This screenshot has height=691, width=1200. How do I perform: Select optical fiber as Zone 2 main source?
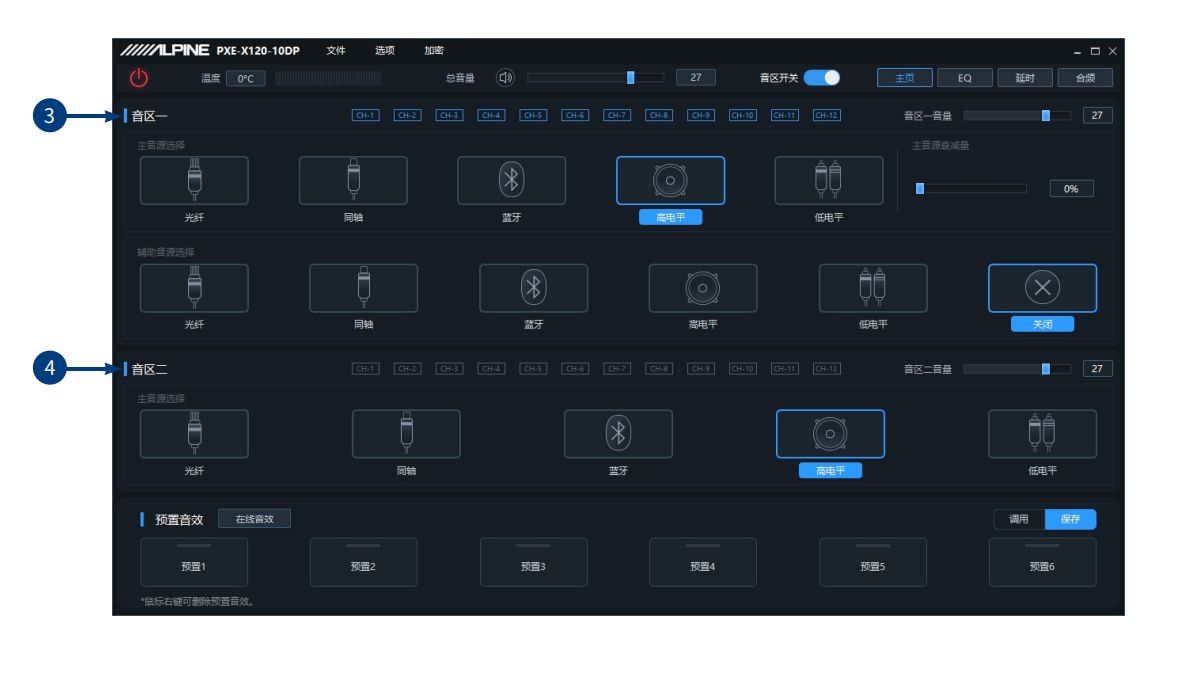(x=194, y=434)
